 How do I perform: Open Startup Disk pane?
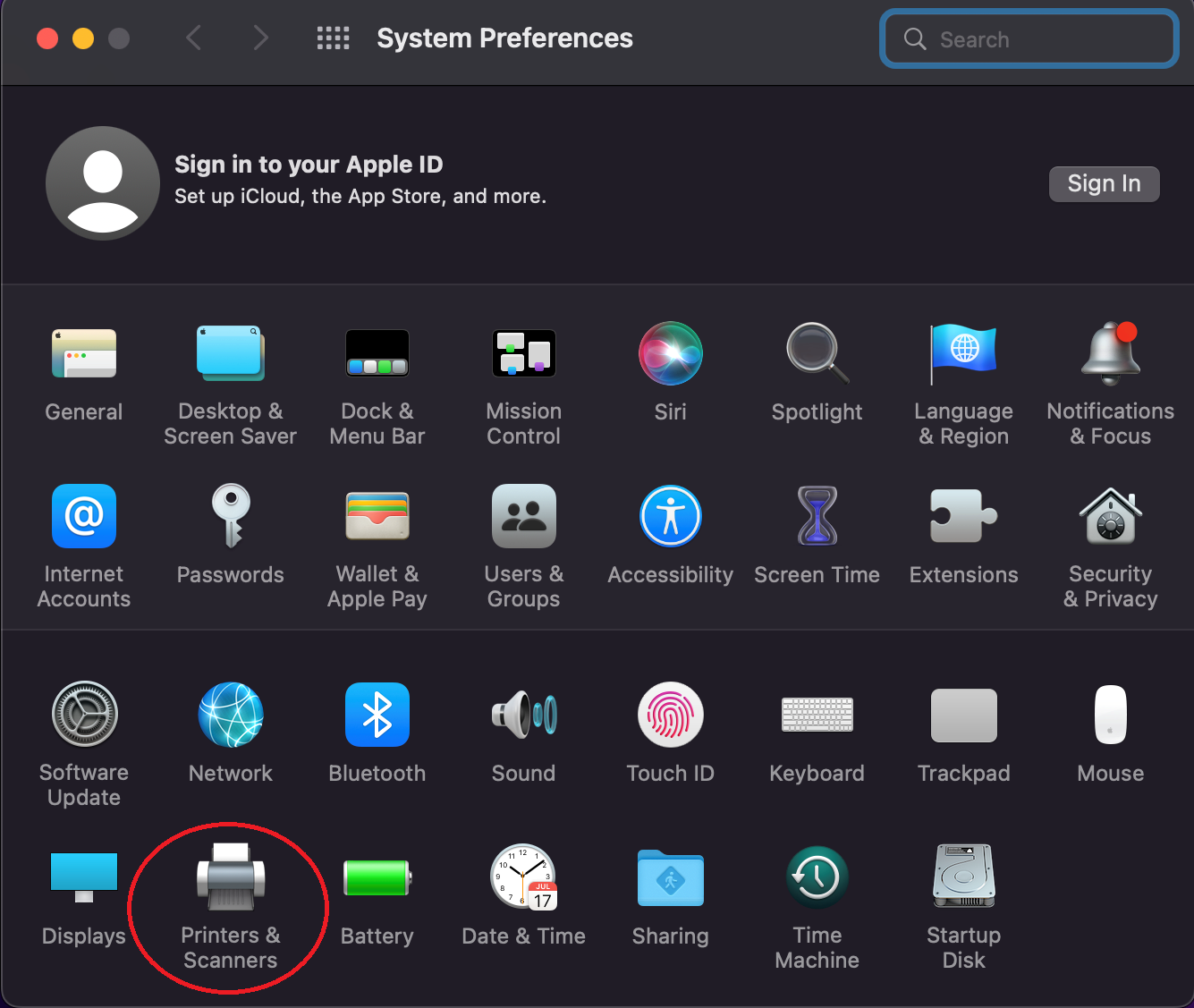tap(964, 877)
